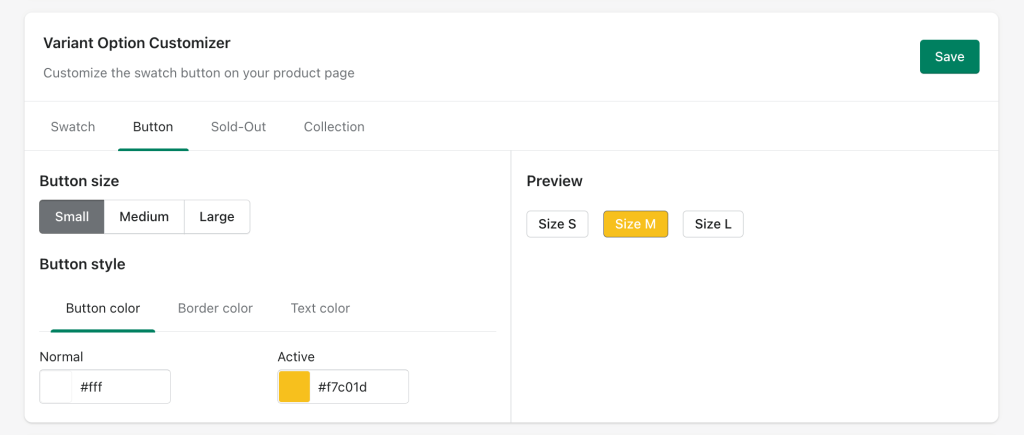The image size is (1024, 435).
Task: Switch to Border color tab
Action: click(x=216, y=308)
